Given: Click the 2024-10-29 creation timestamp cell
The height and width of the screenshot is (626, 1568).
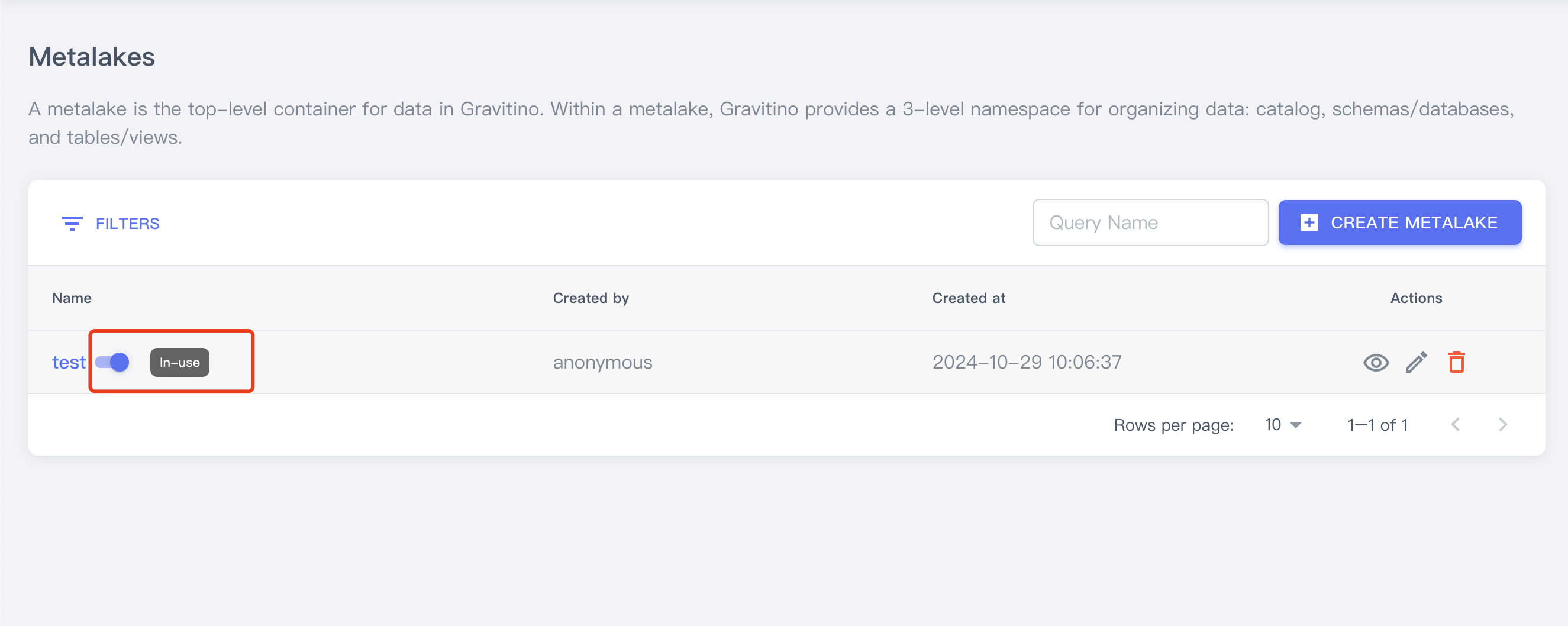Looking at the screenshot, I should point(1026,362).
